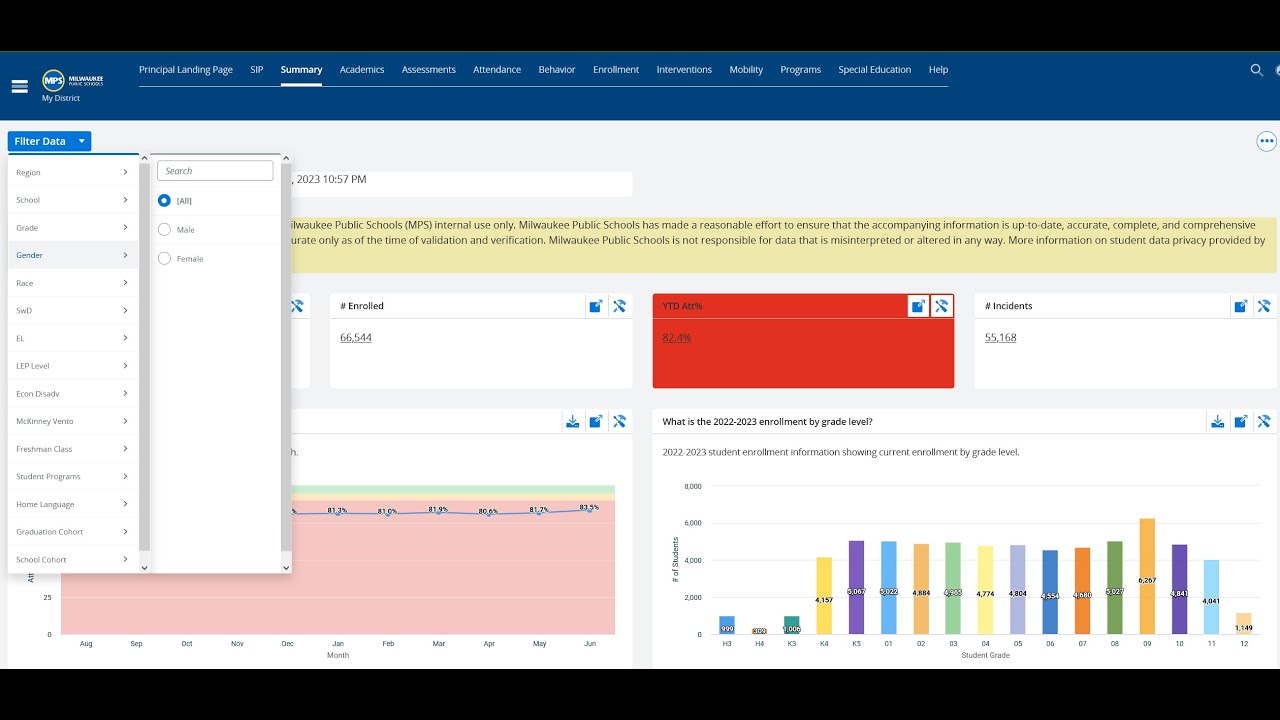
Task: Select the Summary tab
Action: 301,70
